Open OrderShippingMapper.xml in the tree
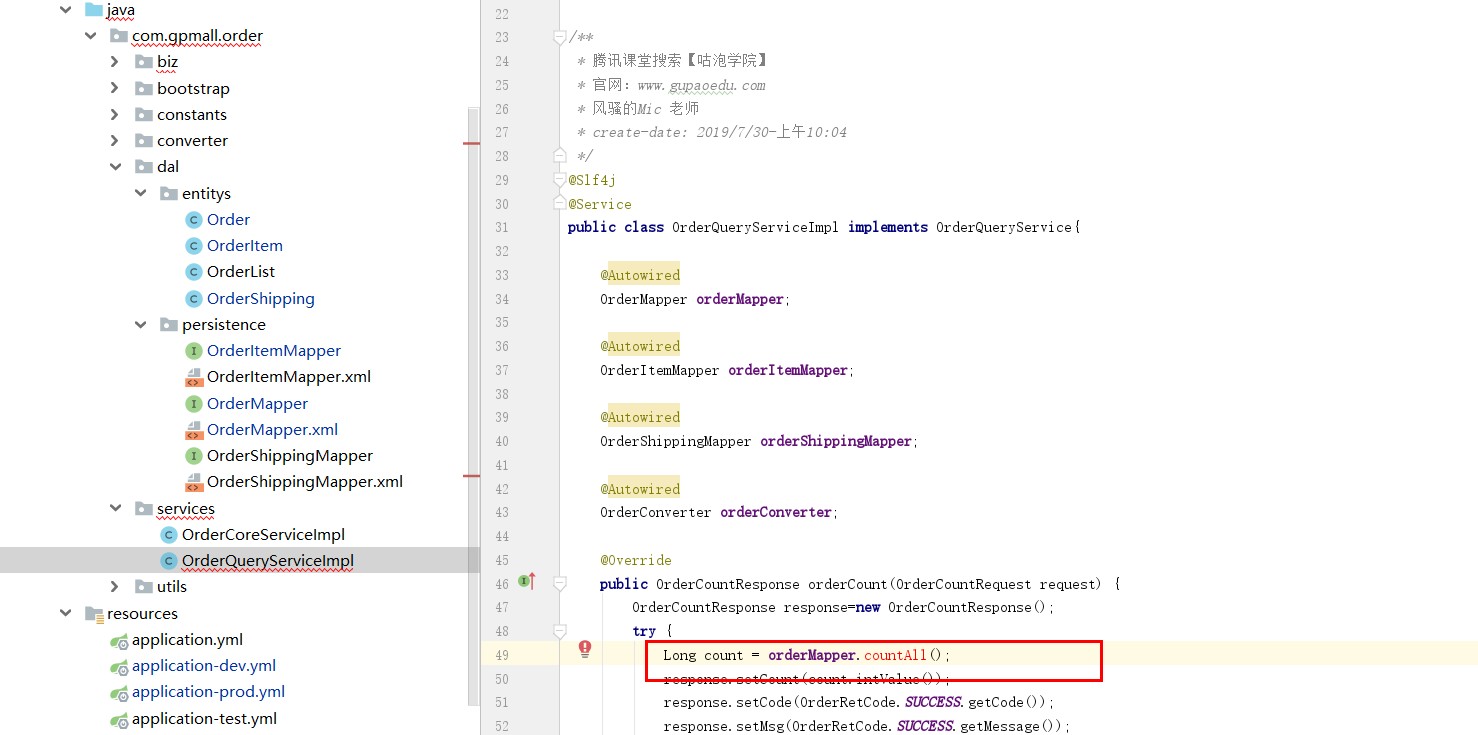The width and height of the screenshot is (1478, 735). point(305,482)
